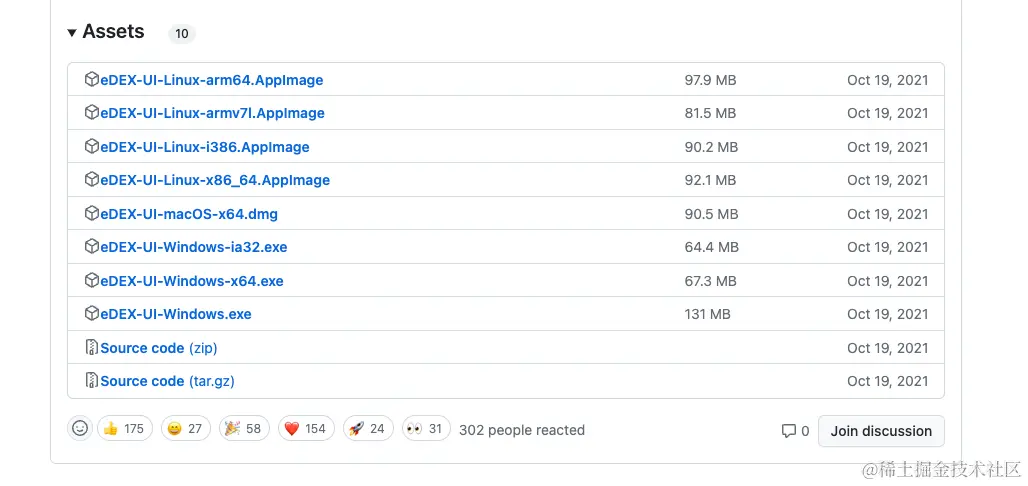The height and width of the screenshot is (486, 1028).
Task: Toggle the thumbs up reaction with 175
Action: click(123, 429)
